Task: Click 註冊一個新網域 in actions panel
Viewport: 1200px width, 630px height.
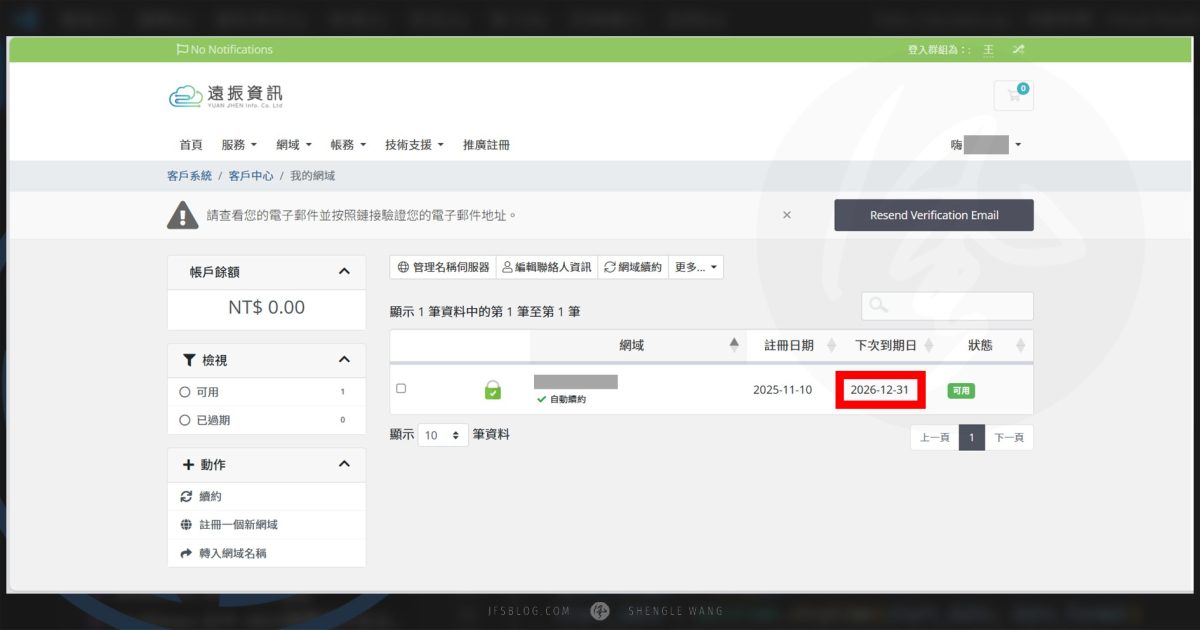Action: tap(238, 525)
